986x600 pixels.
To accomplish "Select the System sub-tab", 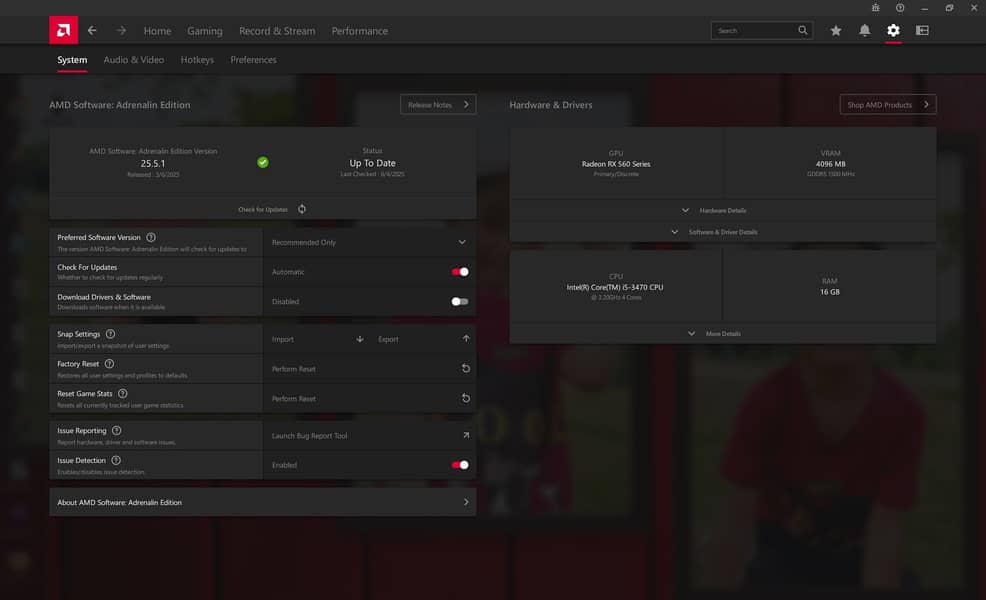I will [72, 60].
